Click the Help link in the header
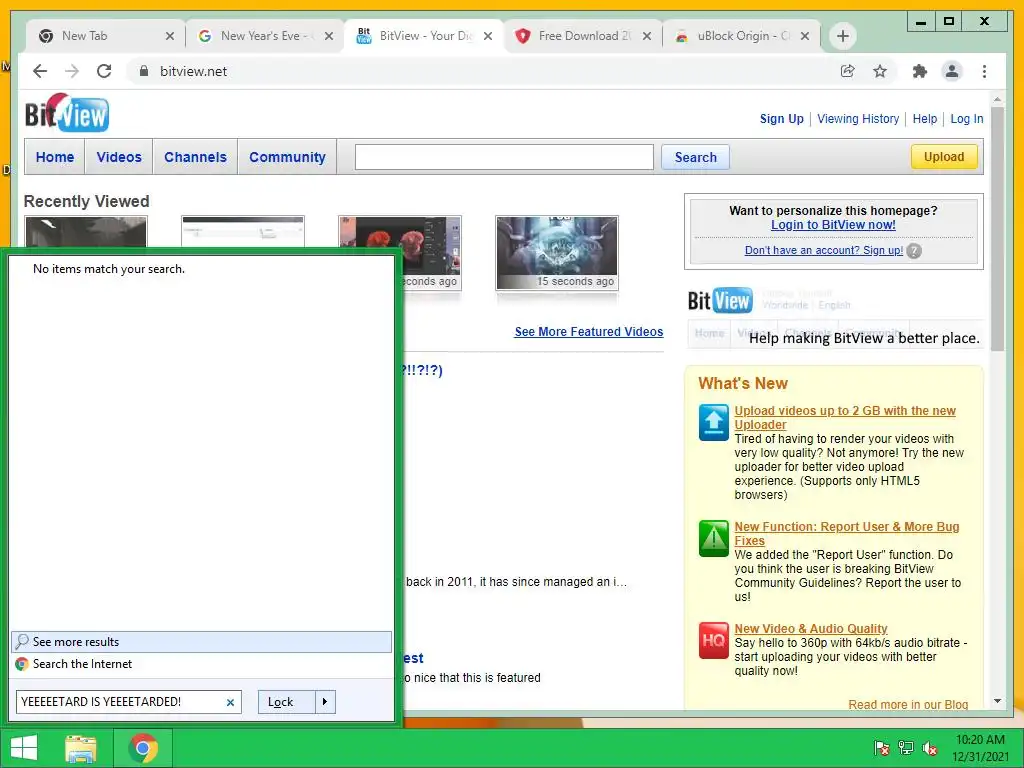This screenshot has width=1024, height=768. click(925, 119)
